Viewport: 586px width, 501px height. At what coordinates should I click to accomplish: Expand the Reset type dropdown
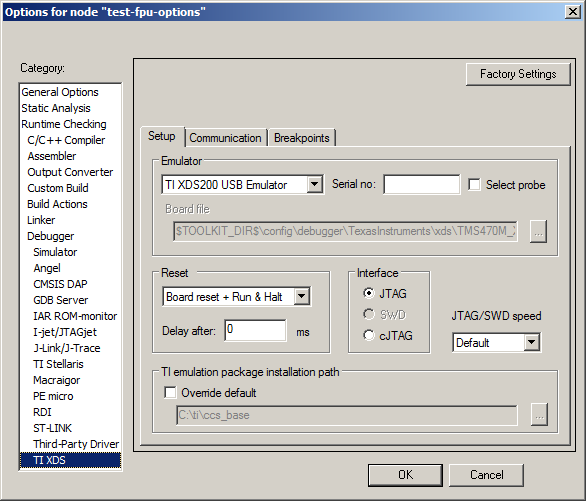[x=302, y=297]
